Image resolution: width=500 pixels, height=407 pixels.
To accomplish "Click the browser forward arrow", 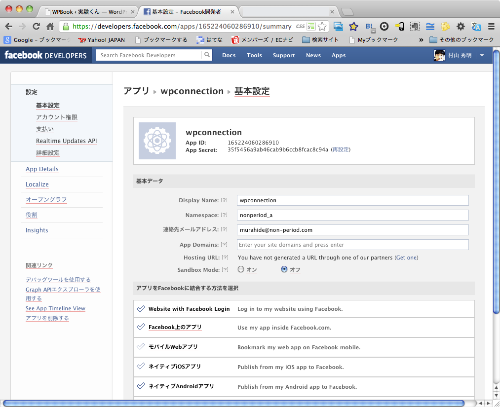I will (22, 26).
